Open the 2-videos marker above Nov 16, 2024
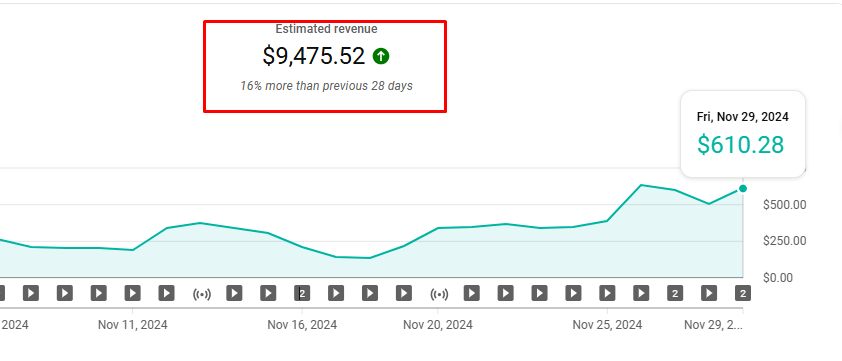The width and height of the screenshot is (842, 361). [302, 293]
